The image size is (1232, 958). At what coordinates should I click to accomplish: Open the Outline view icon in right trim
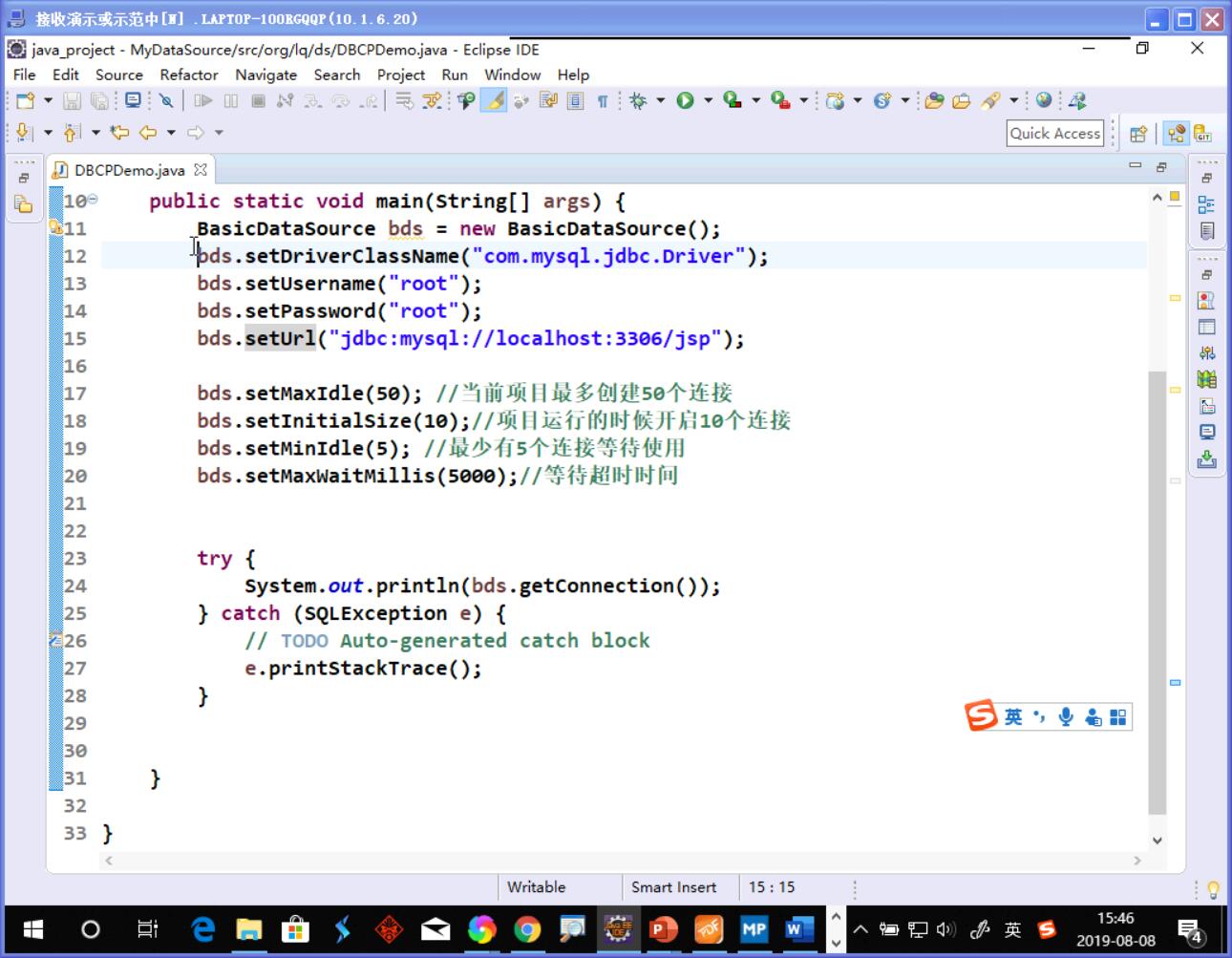click(1206, 204)
